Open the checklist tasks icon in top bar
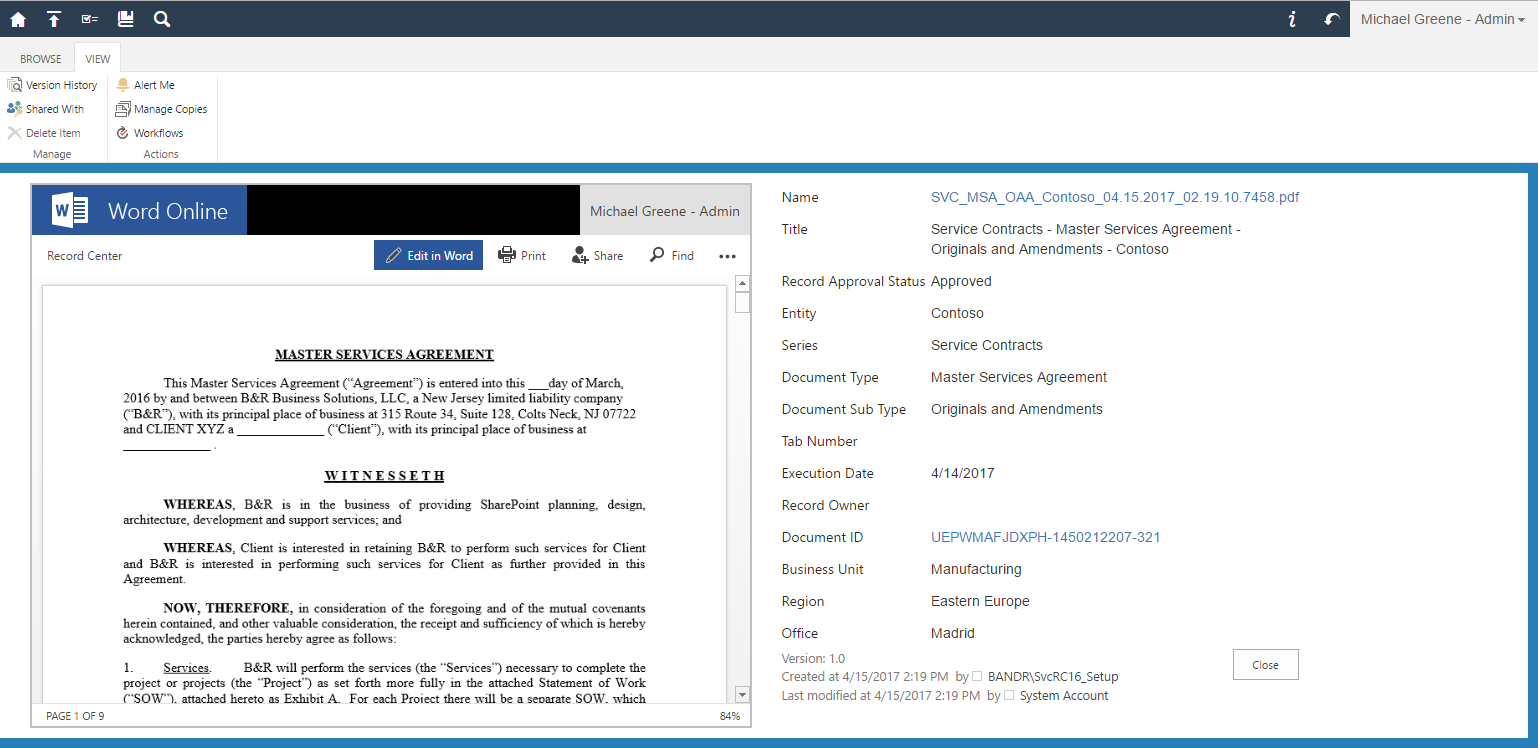The height and width of the screenshot is (748, 1538). [90, 19]
